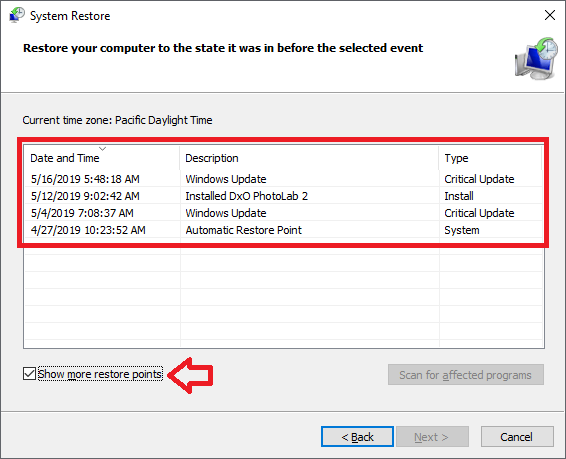566x459 pixels.
Task: Select the 5/4/2019 Windows Update restore point
Action: click(x=283, y=213)
